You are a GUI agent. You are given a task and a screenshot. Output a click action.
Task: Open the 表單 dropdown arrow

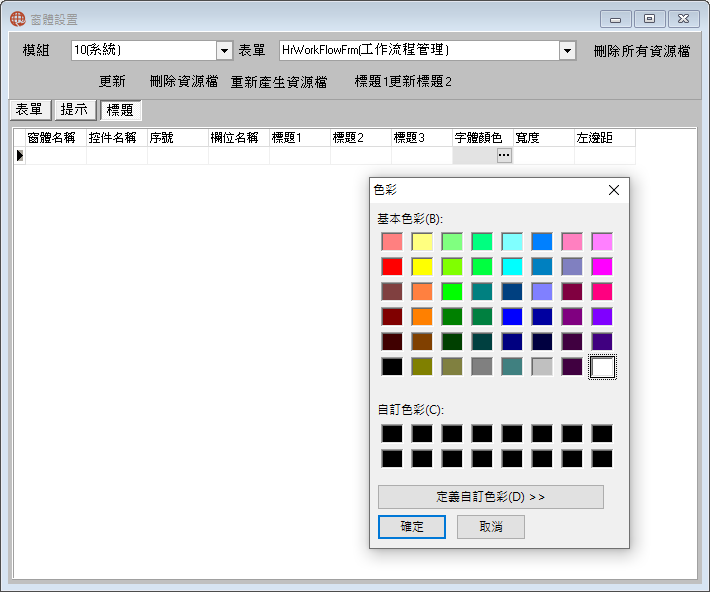click(x=567, y=51)
